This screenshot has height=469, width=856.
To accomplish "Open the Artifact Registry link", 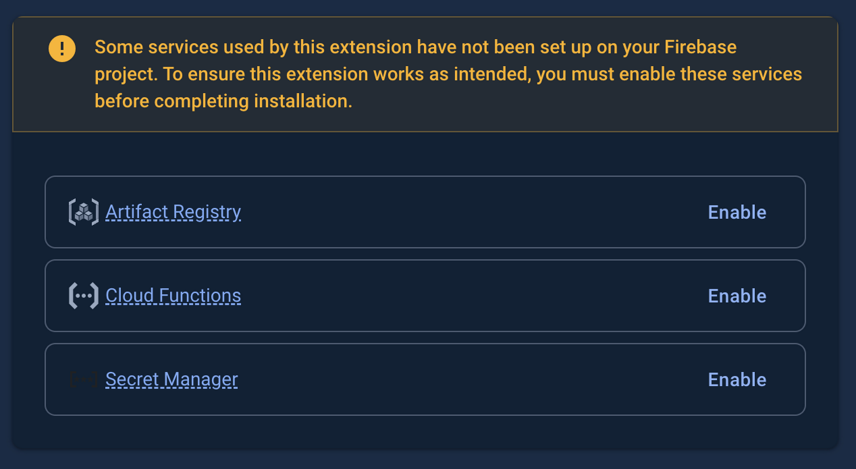I will [x=173, y=212].
